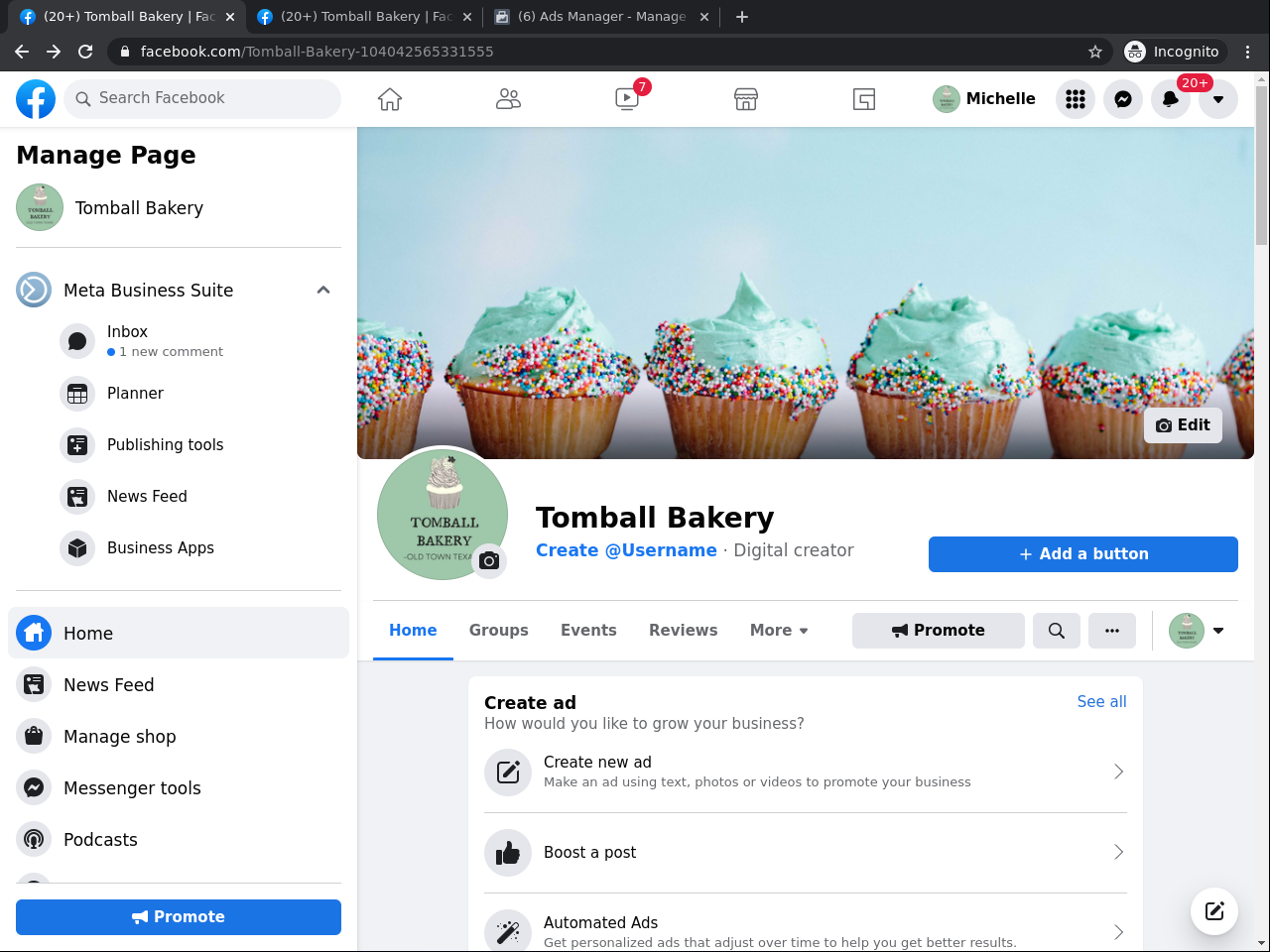Open the Incognito profile indicator

(1174, 52)
